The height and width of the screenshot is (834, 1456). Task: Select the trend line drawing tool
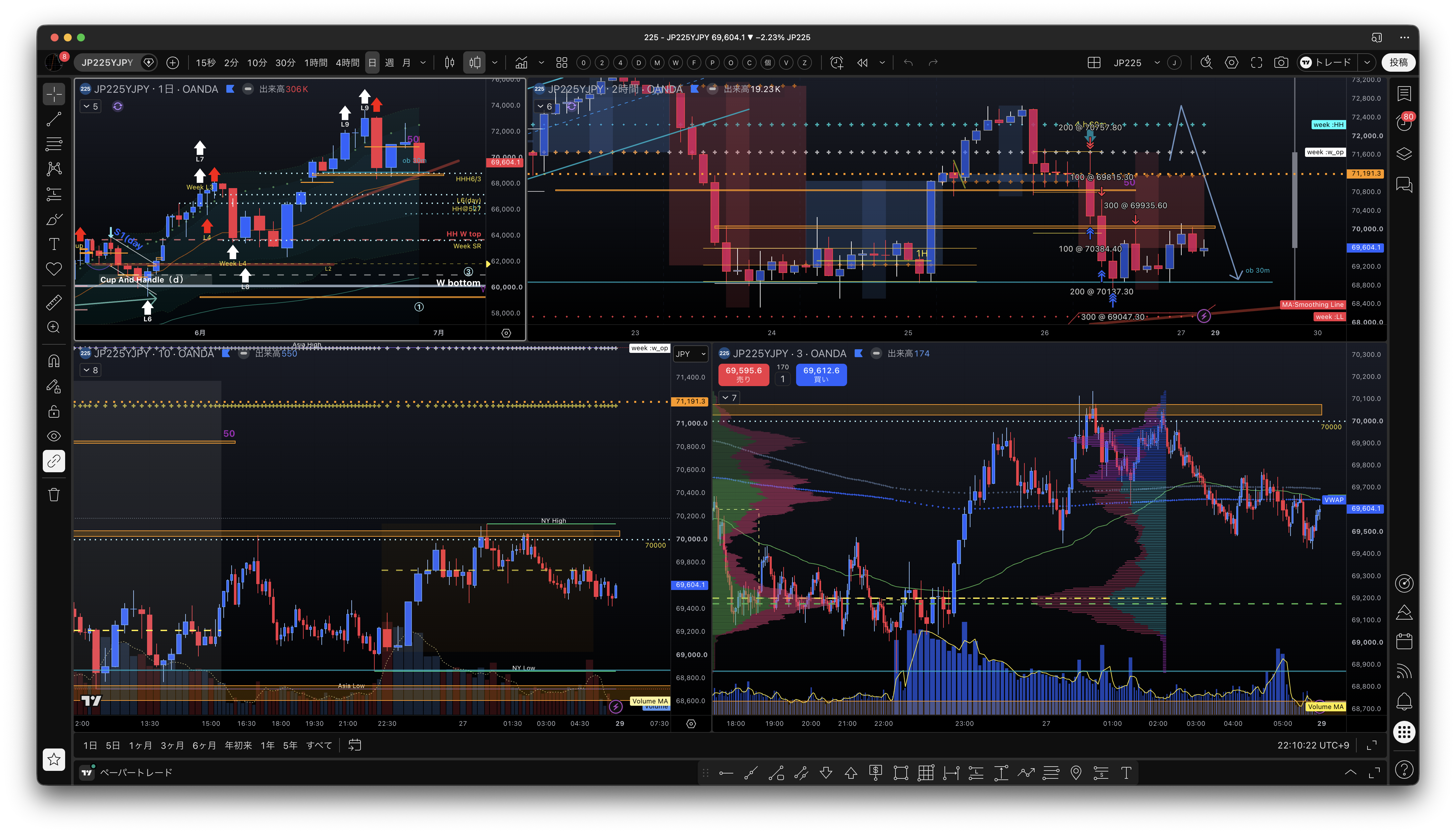[54, 119]
